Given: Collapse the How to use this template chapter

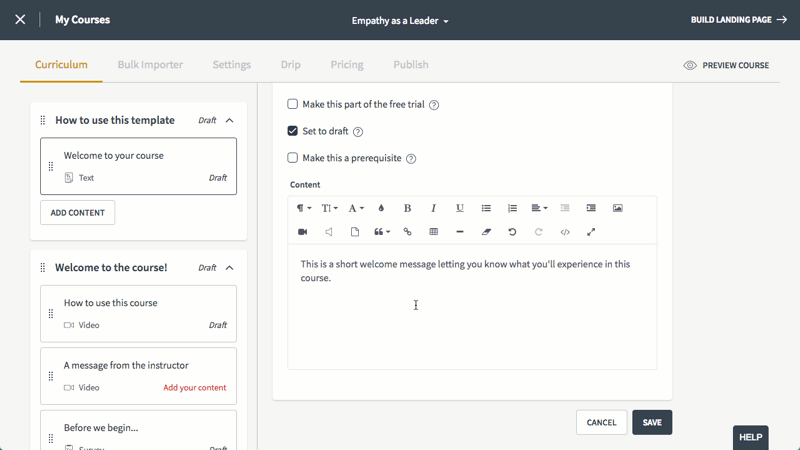Looking at the screenshot, I should (x=230, y=120).
